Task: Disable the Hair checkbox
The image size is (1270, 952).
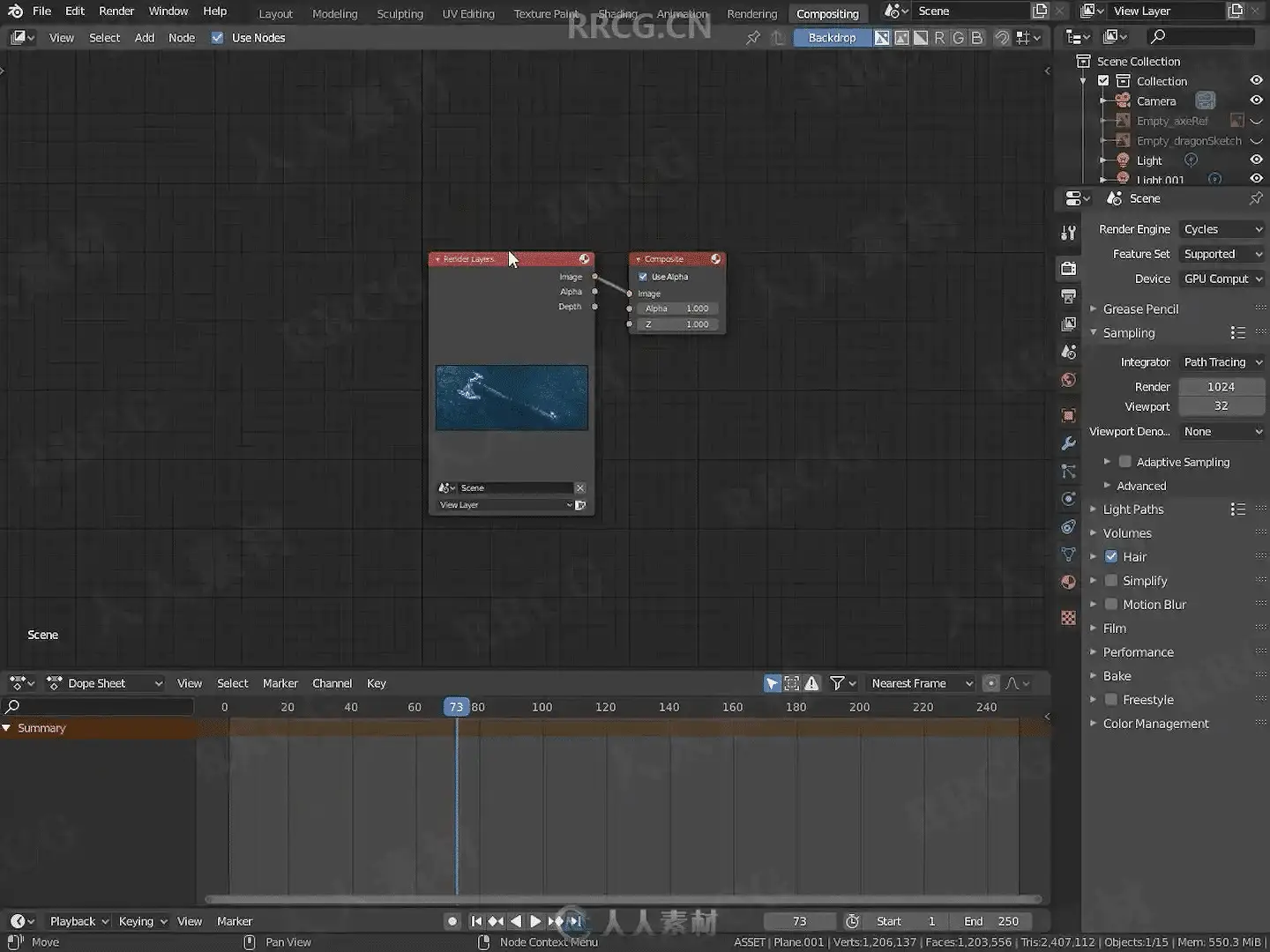Action: (x=1111, y=557)
